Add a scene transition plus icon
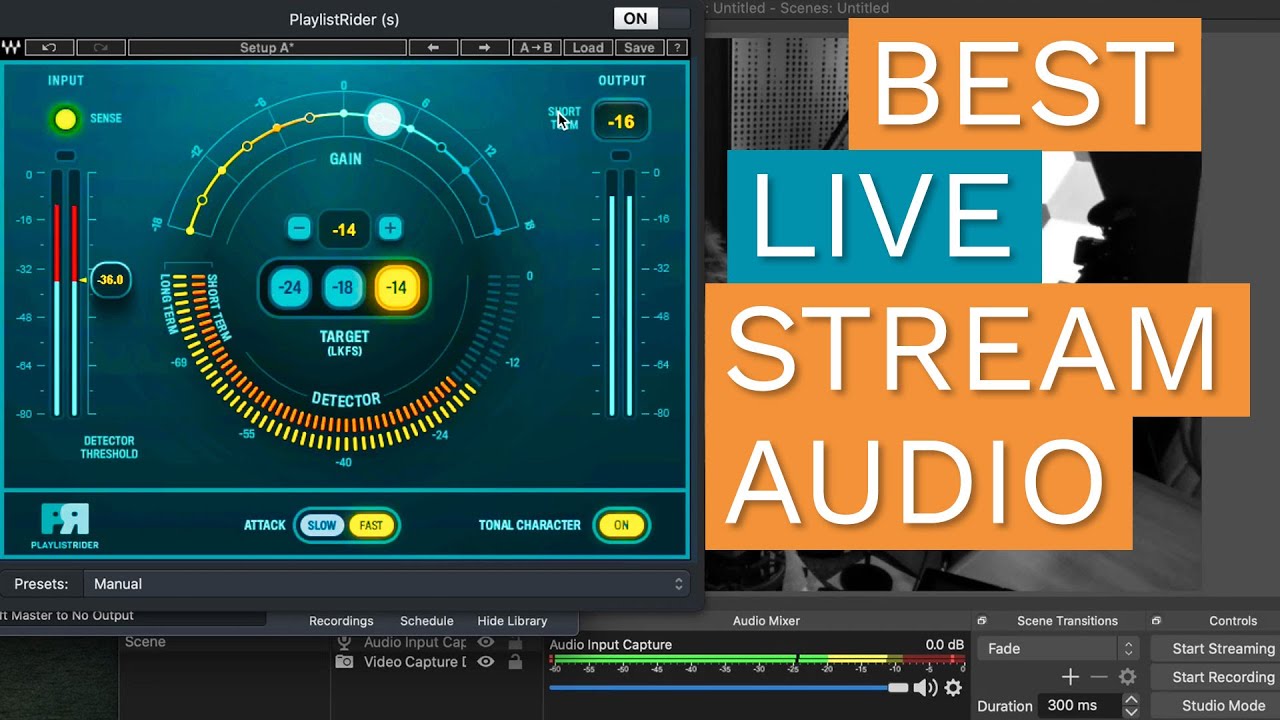This screenshot has height=720, width=1280. click(1070, 677)
